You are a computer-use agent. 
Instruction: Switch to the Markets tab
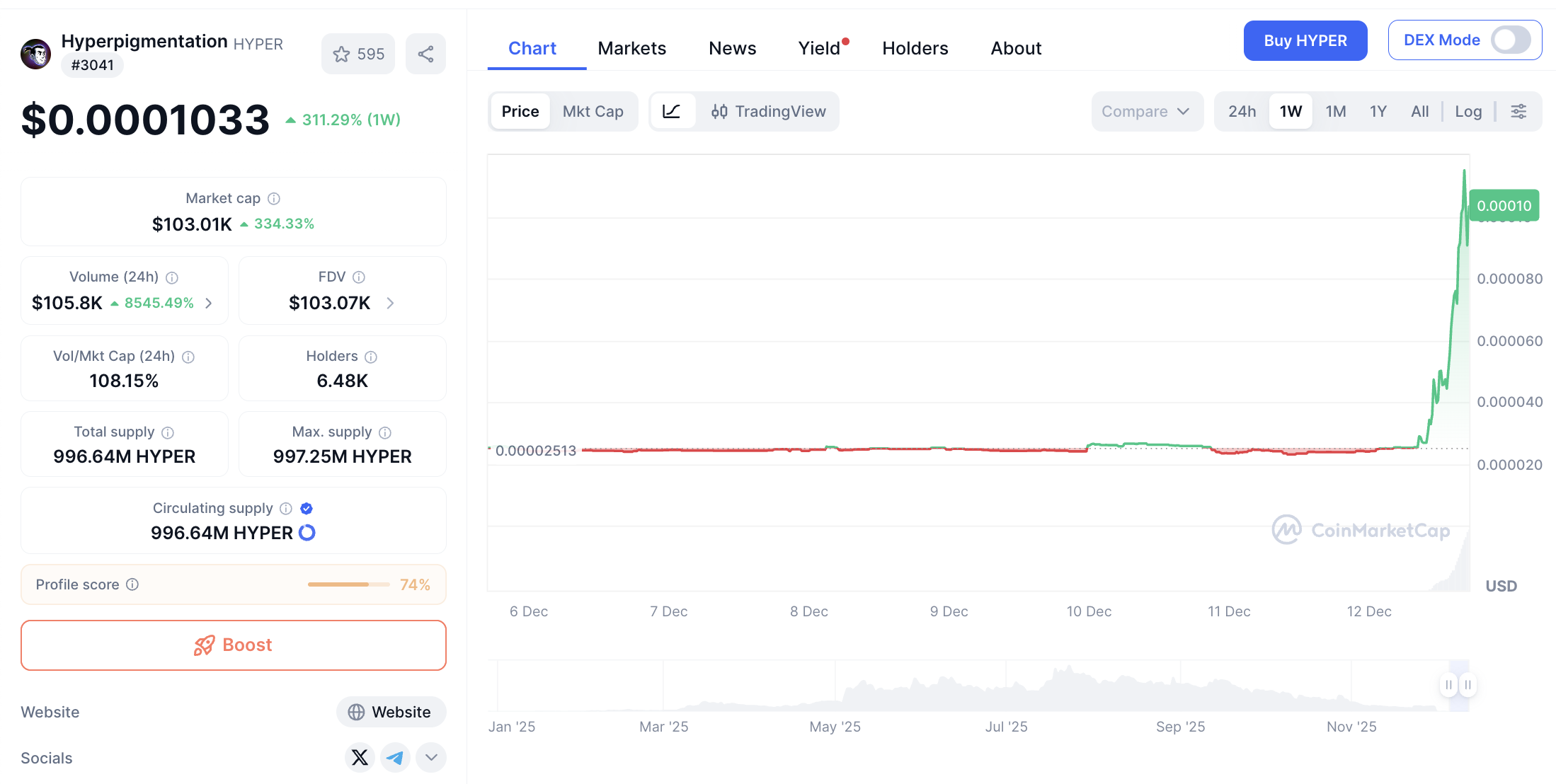(631, 48)
